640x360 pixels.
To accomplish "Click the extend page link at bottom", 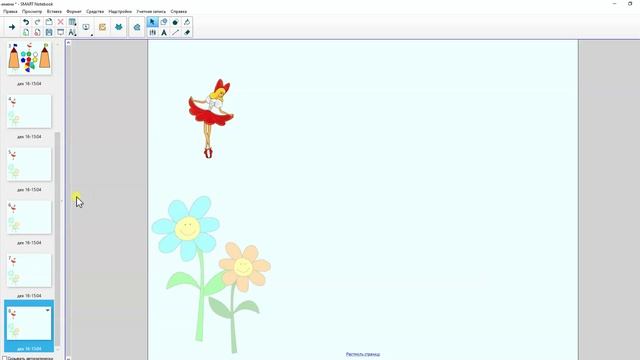I will [x=363, y=354].
